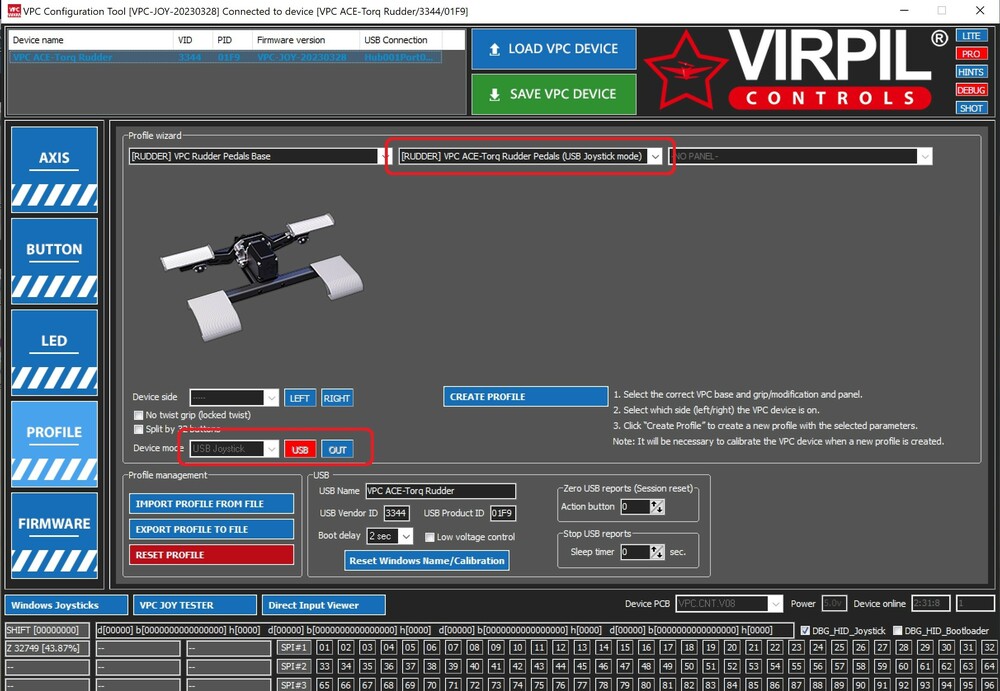Screen dimensions: 1000x691
Task: Show HINTS using the top-right icon
Action: pos(971,71)
